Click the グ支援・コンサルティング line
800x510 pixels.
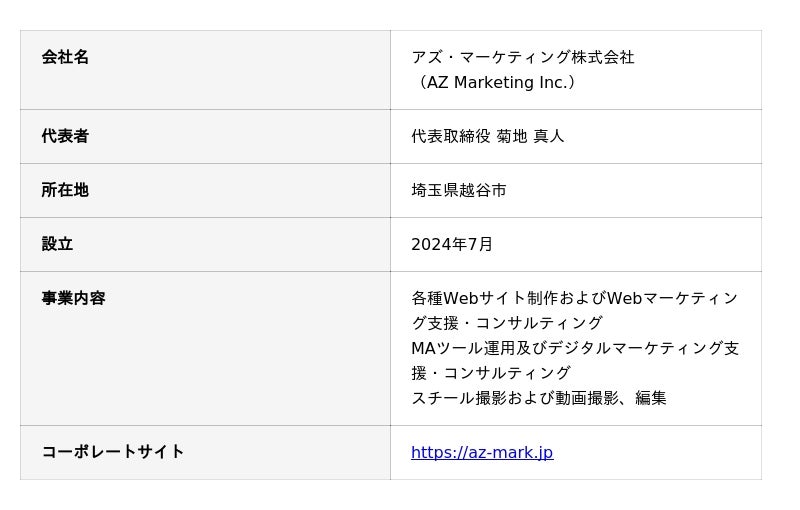[x=507, y=323]
